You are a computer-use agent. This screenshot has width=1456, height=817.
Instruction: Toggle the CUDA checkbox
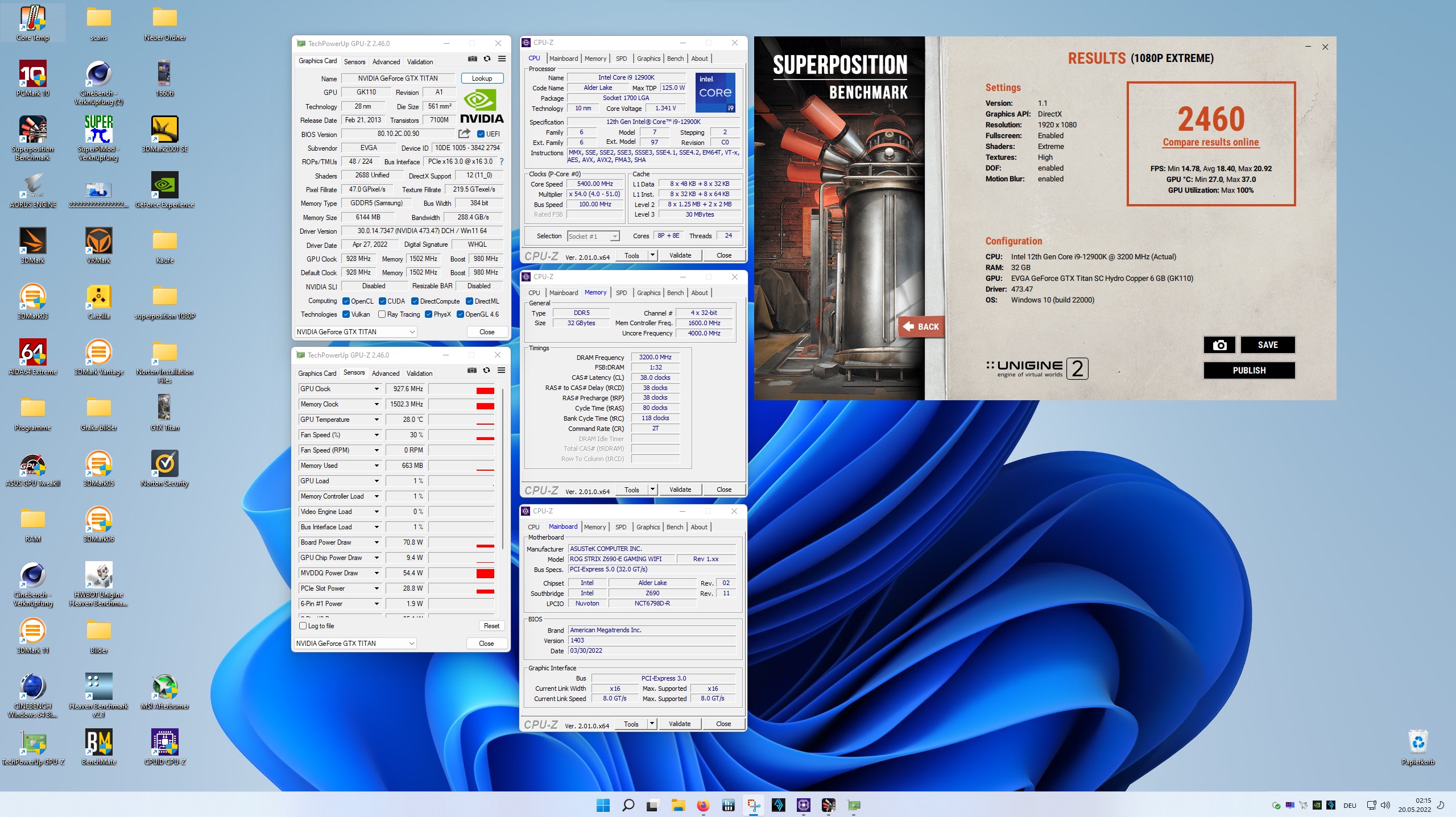pos(382,301)
